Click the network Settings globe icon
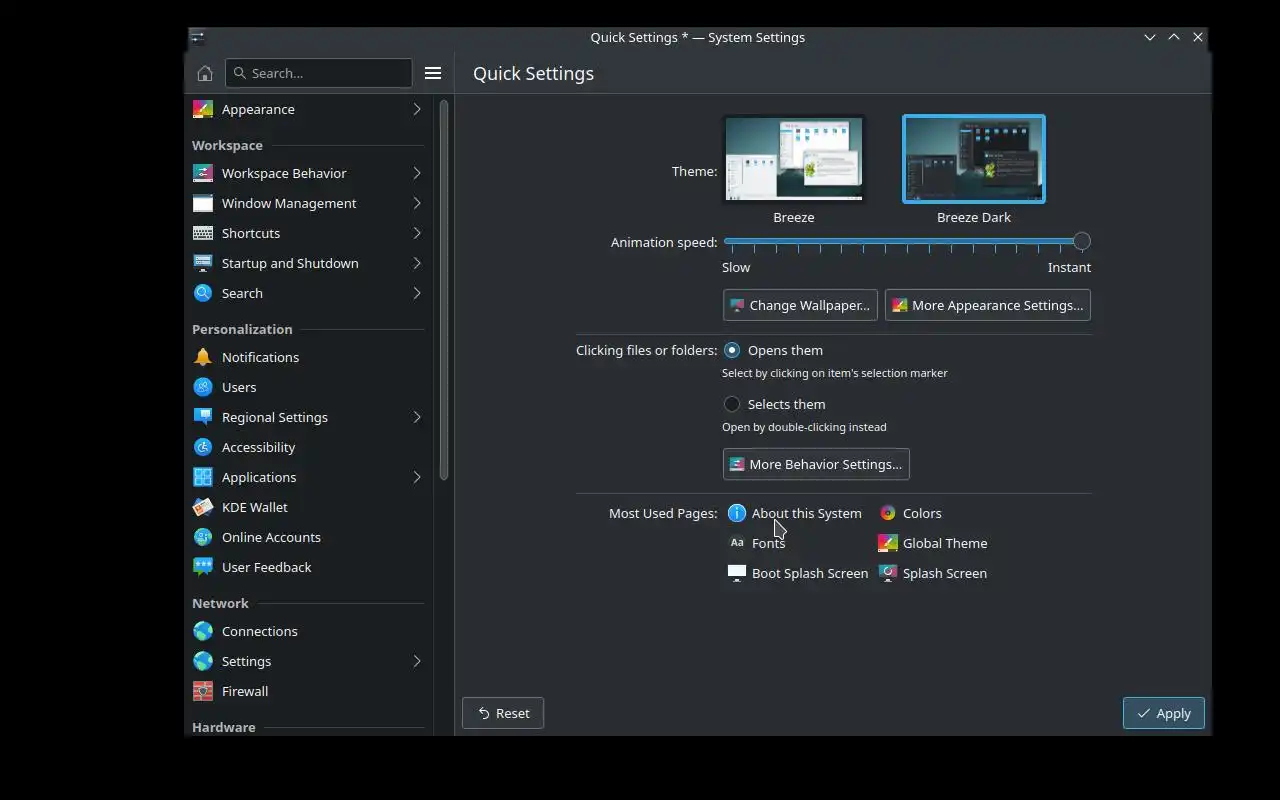 [x=203, y=661]
